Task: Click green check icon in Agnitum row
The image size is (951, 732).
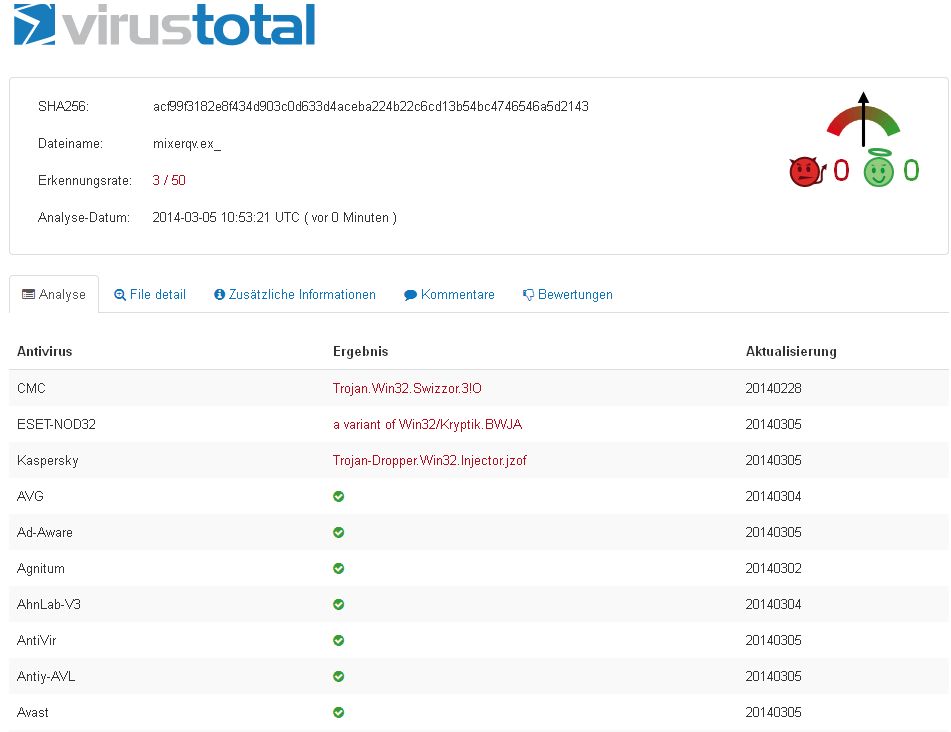Action: pos(338,568)
